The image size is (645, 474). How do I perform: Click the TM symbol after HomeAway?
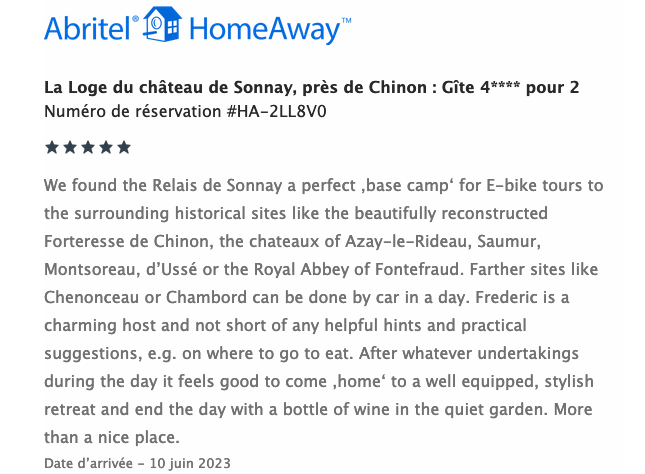coord(346,20)
